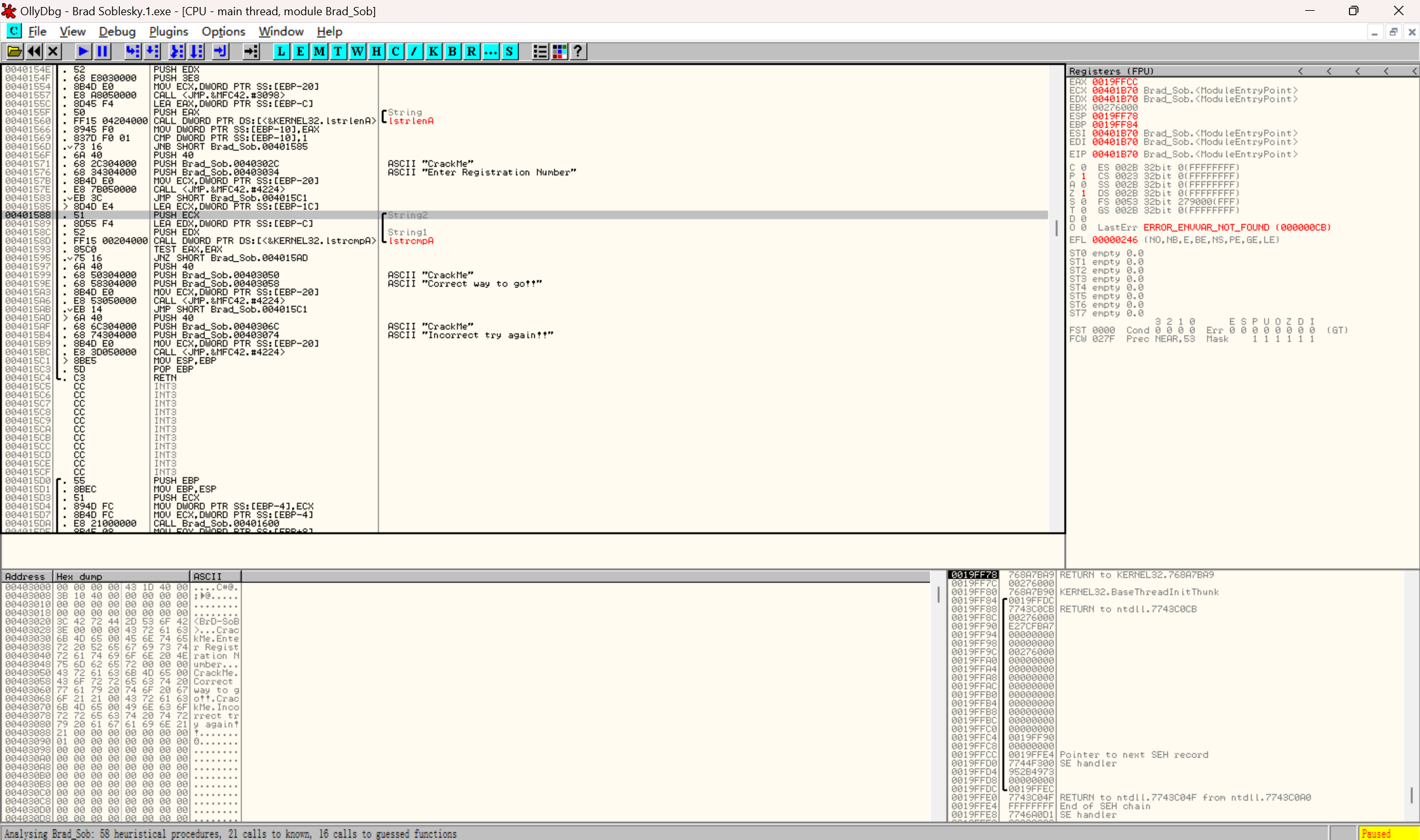Viewport: 1420px width, 840px height.
Task: Open the Breakpoints window (B)
Action: [x=452, y=51]
